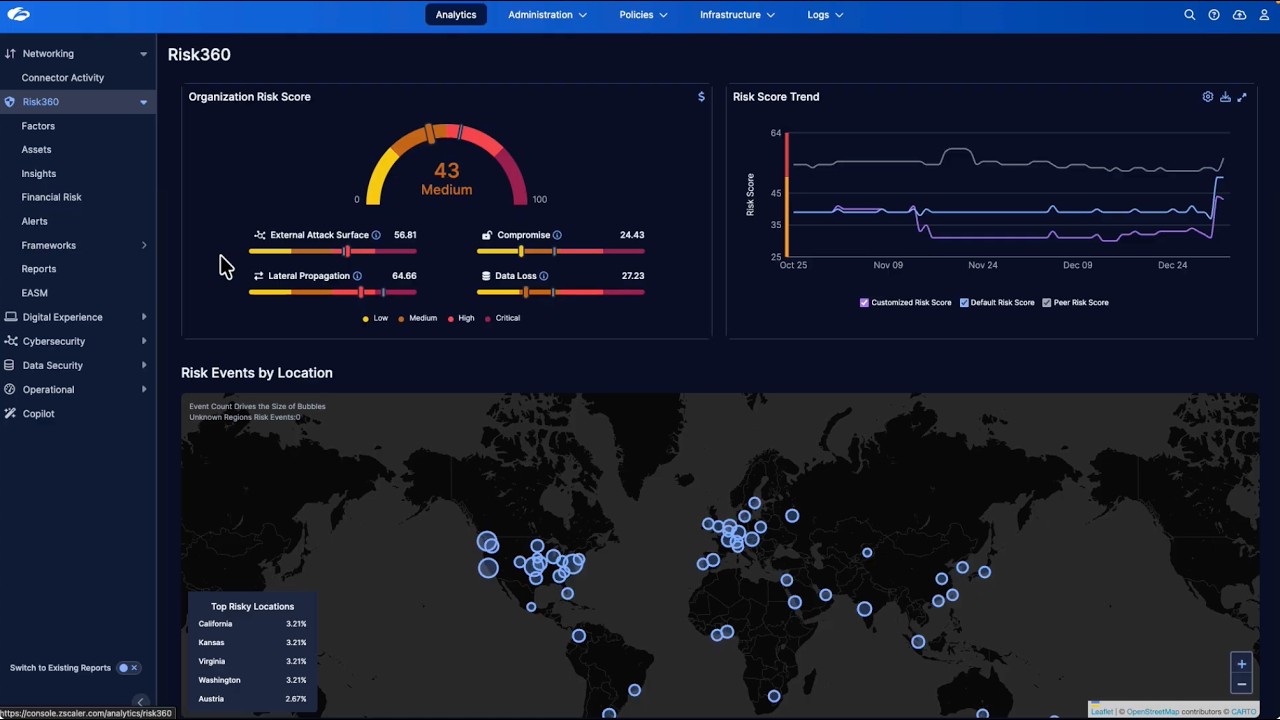Open the Leaflet attribution link
This screenshot has height=720, width=1280.
1102,712
